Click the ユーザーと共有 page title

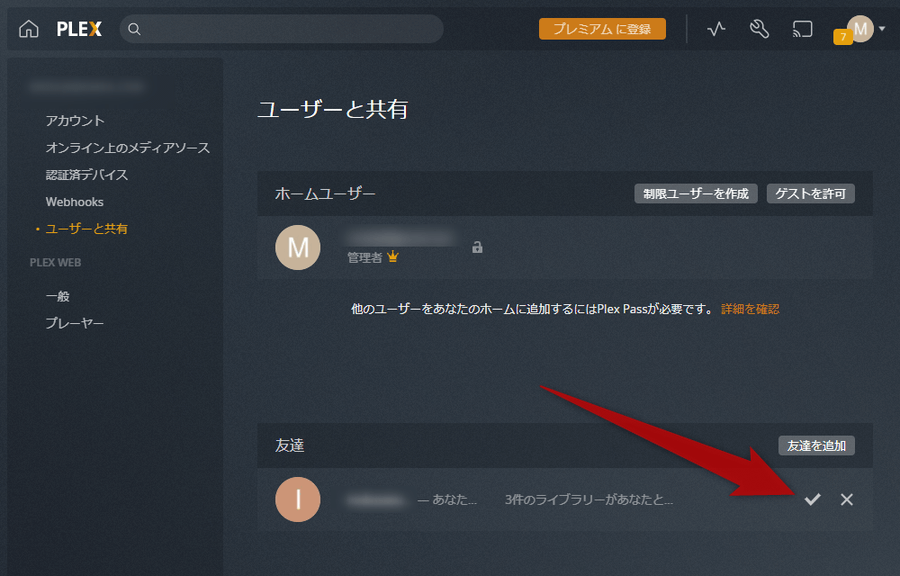333,109
